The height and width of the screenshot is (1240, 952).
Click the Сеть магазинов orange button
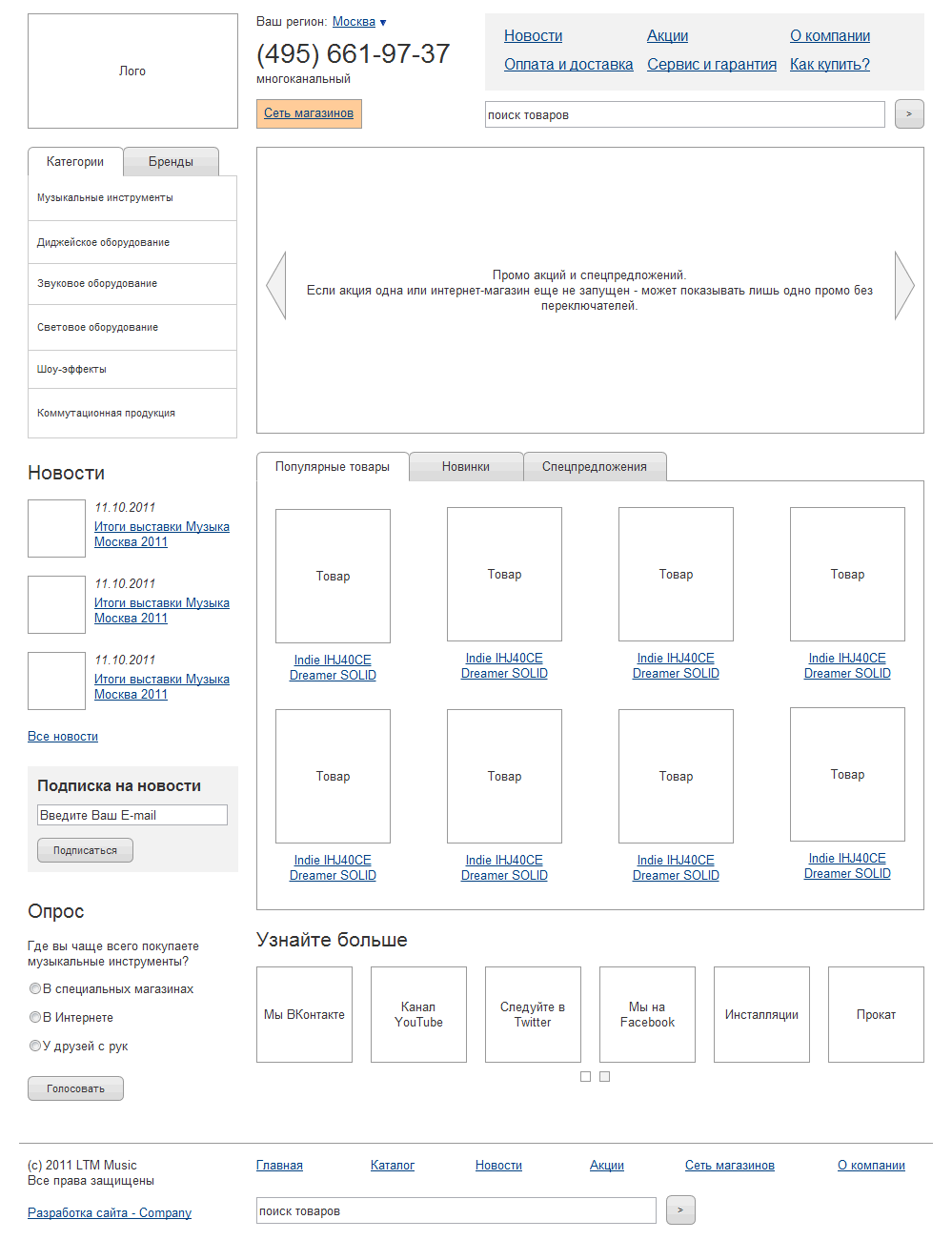coord(309,113)
